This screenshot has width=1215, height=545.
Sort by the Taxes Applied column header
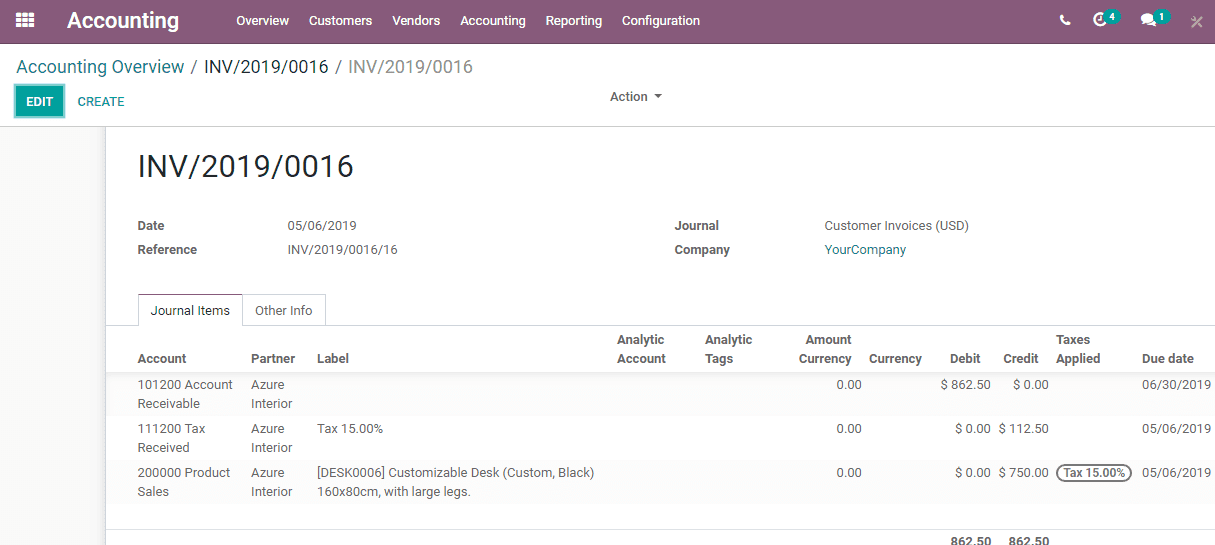pos(1078,349)
